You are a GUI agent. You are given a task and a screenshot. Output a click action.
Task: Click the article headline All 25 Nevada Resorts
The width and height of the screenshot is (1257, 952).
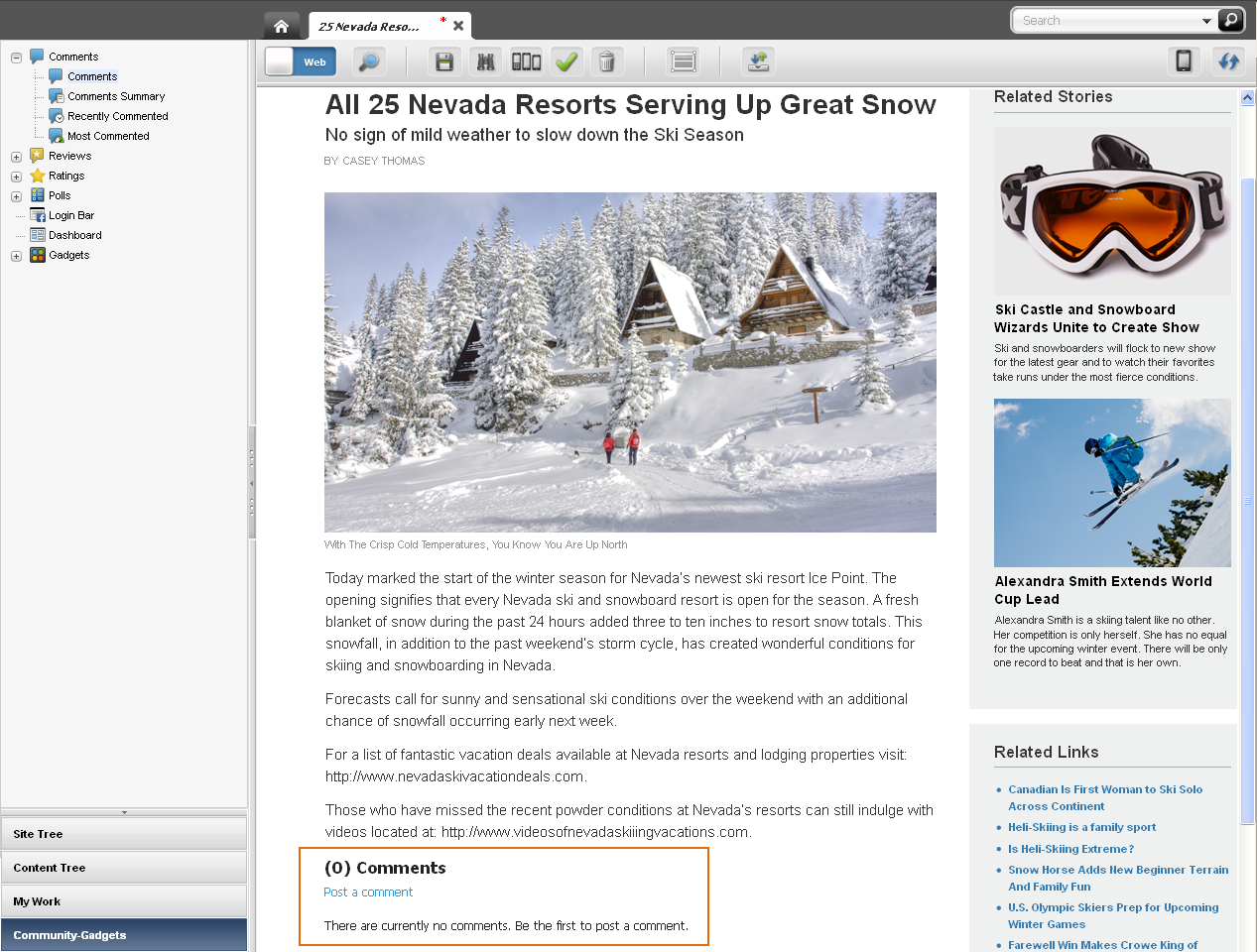(631, 105)
